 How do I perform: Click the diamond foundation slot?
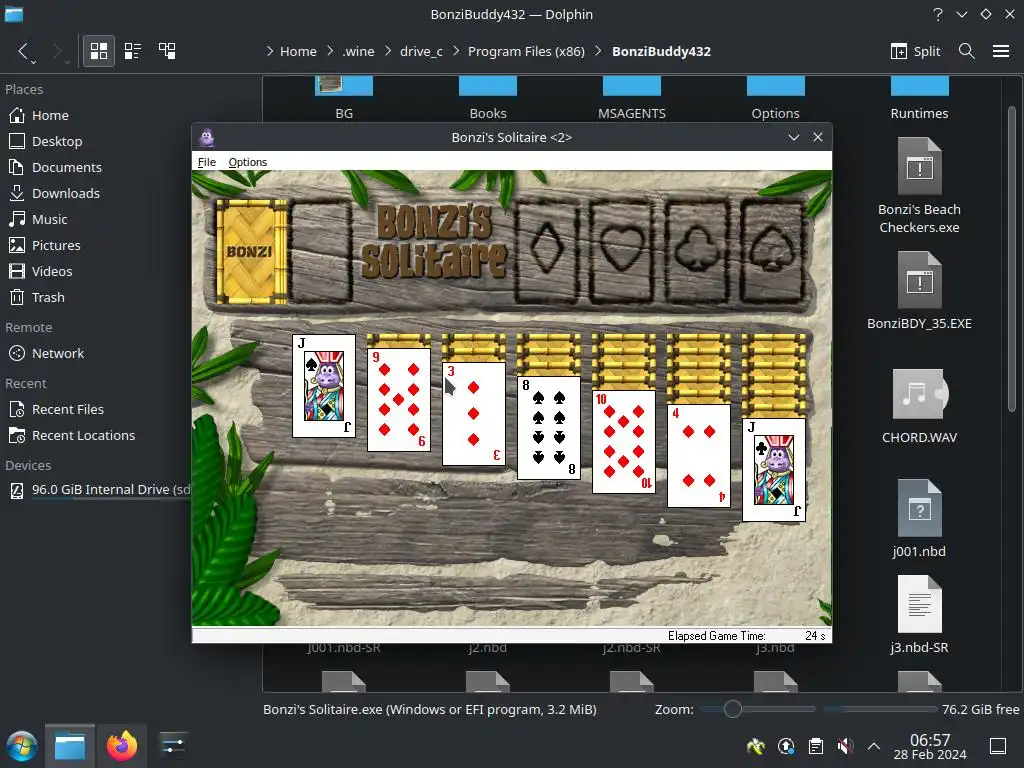(x=547, y=251)
